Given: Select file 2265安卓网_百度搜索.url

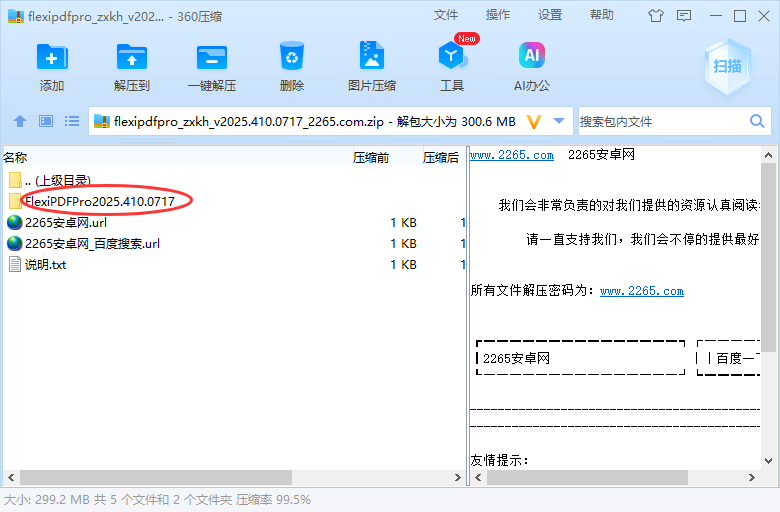Looking at the screenshot, I should click(93, 243).
